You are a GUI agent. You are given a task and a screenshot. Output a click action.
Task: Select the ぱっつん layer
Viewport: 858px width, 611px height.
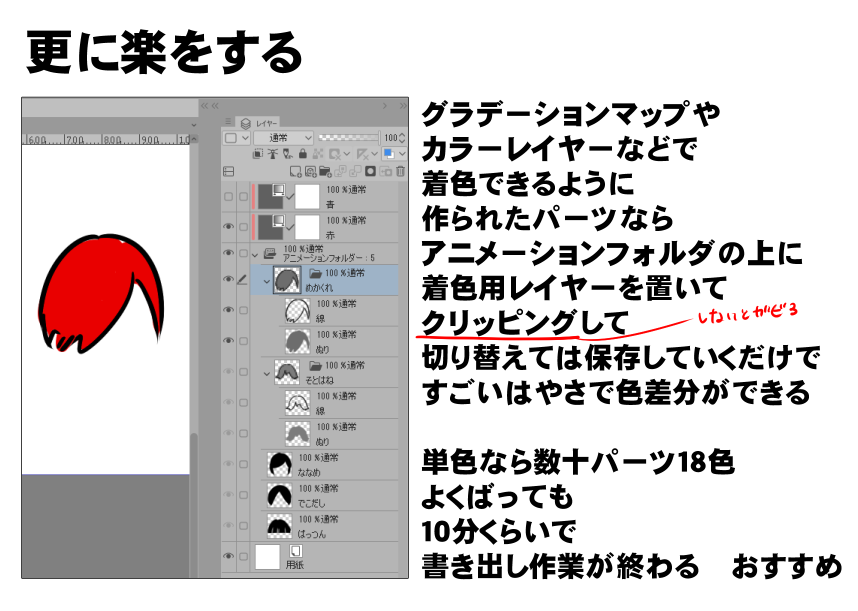click(330, 526)
